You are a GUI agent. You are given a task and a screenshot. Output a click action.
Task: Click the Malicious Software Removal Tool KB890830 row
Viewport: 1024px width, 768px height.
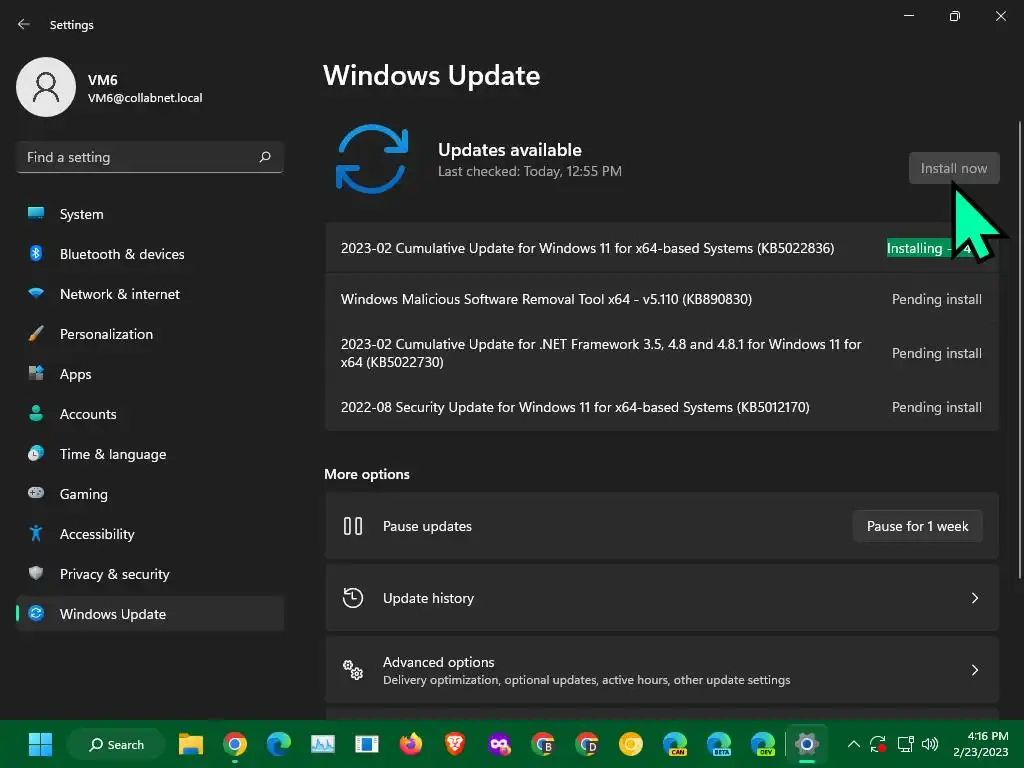point(662,299)
